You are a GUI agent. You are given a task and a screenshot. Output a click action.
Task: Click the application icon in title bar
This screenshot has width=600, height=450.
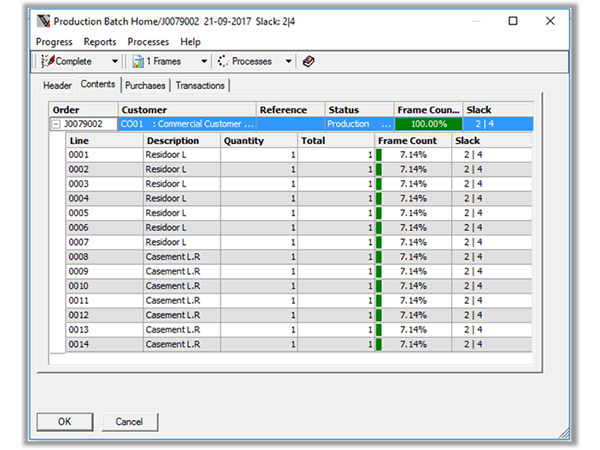(x=42, y=21)
